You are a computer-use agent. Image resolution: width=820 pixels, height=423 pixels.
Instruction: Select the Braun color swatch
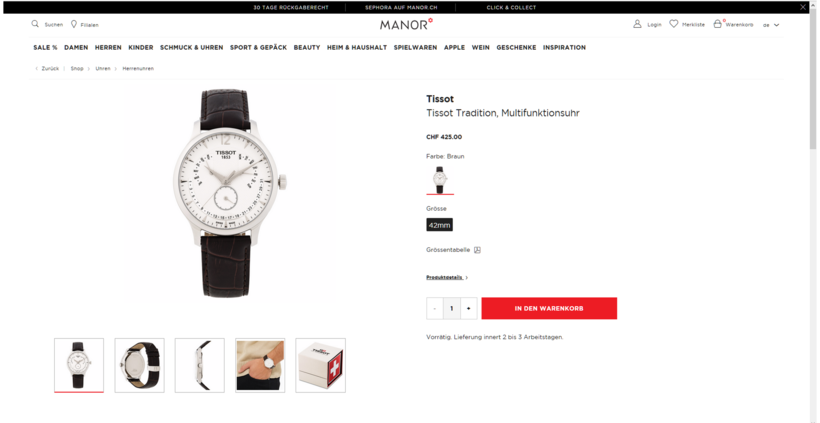440,180
